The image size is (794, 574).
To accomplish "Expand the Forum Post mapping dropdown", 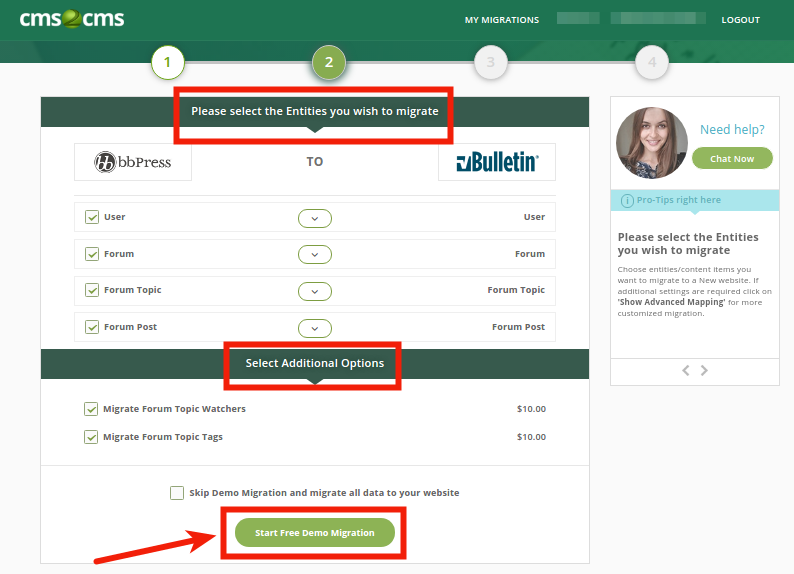I will click(x=315, y=329).
